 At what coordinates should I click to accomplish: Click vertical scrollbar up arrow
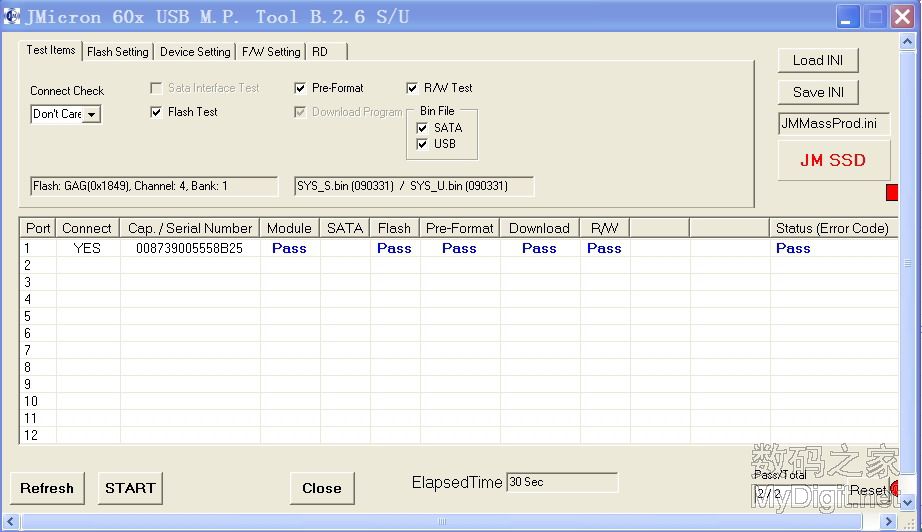pos(907,42)
